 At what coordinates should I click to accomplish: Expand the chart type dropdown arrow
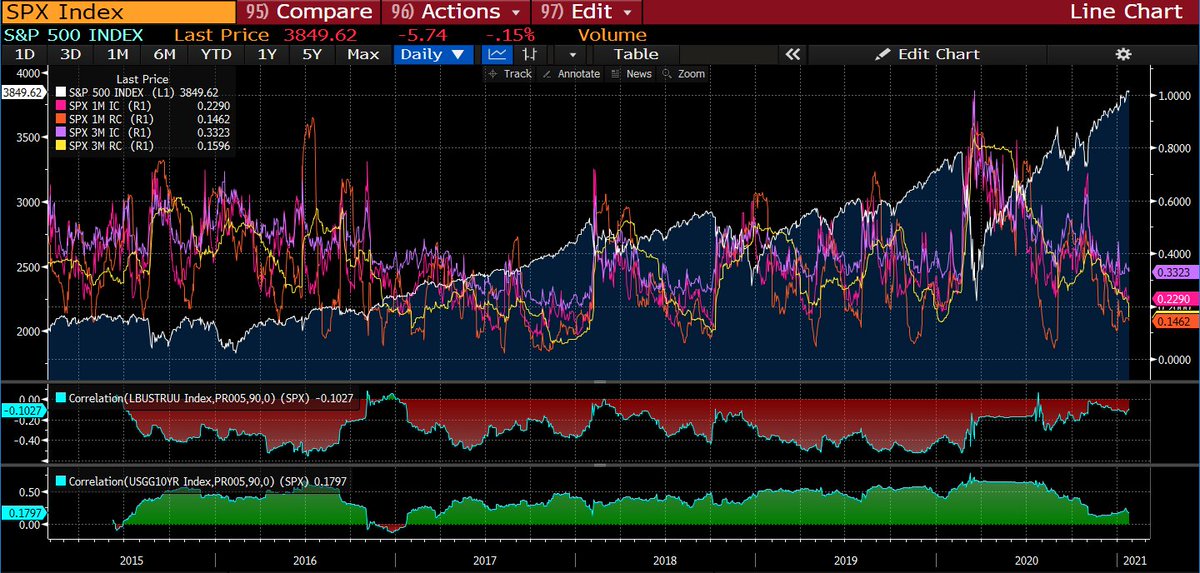coord(573,54)
